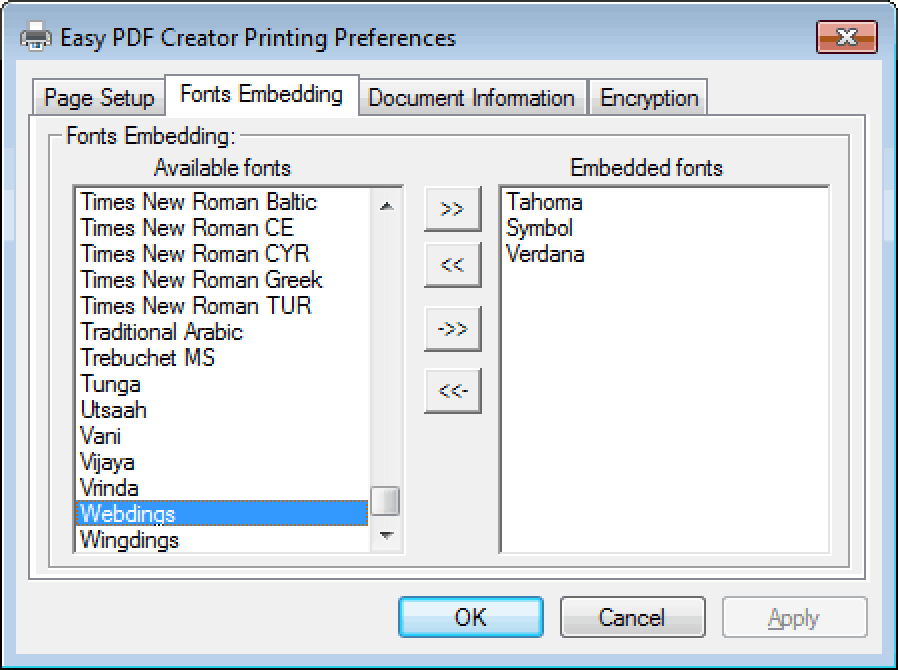This screenshot has height=670, width=898.
Task: Switch to the Page Setup tab
Action: tap(99, 97)
